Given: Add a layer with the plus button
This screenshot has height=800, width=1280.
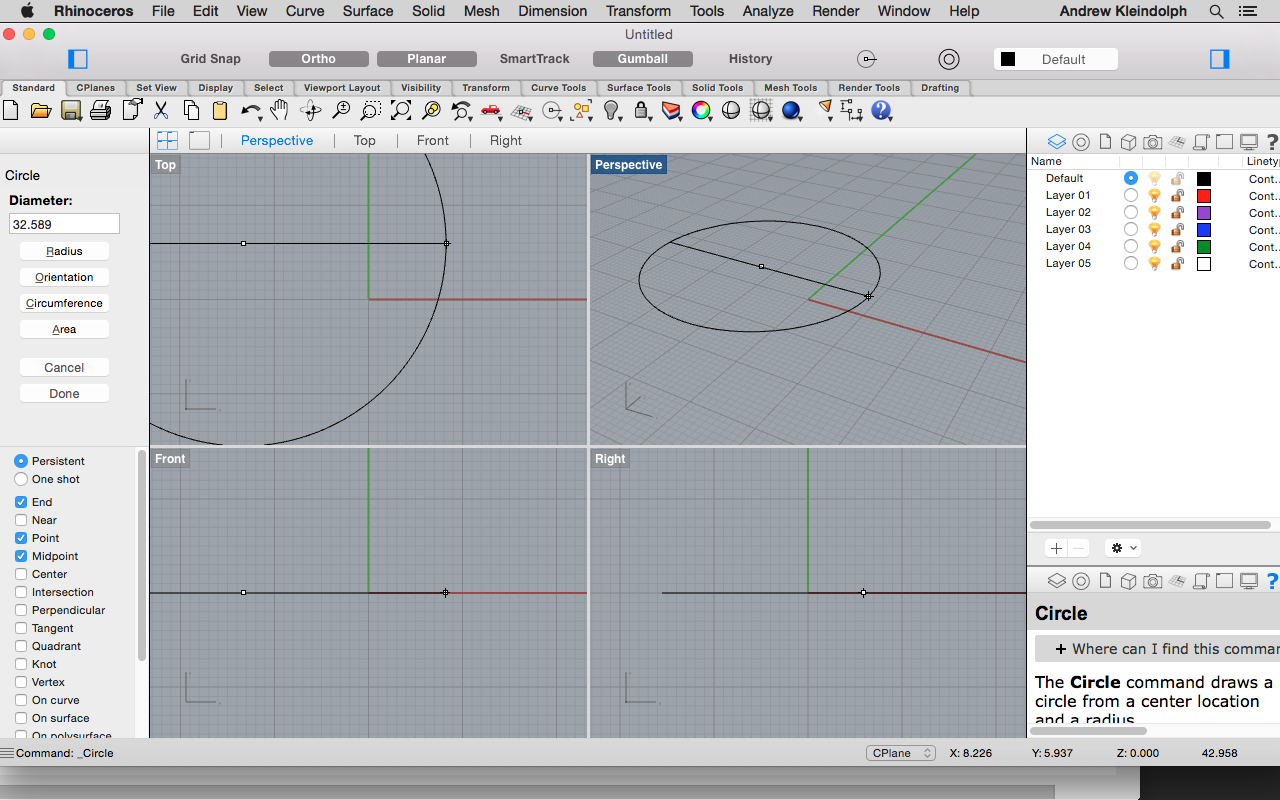Looking at the screenshot, I should (1057, 548).
